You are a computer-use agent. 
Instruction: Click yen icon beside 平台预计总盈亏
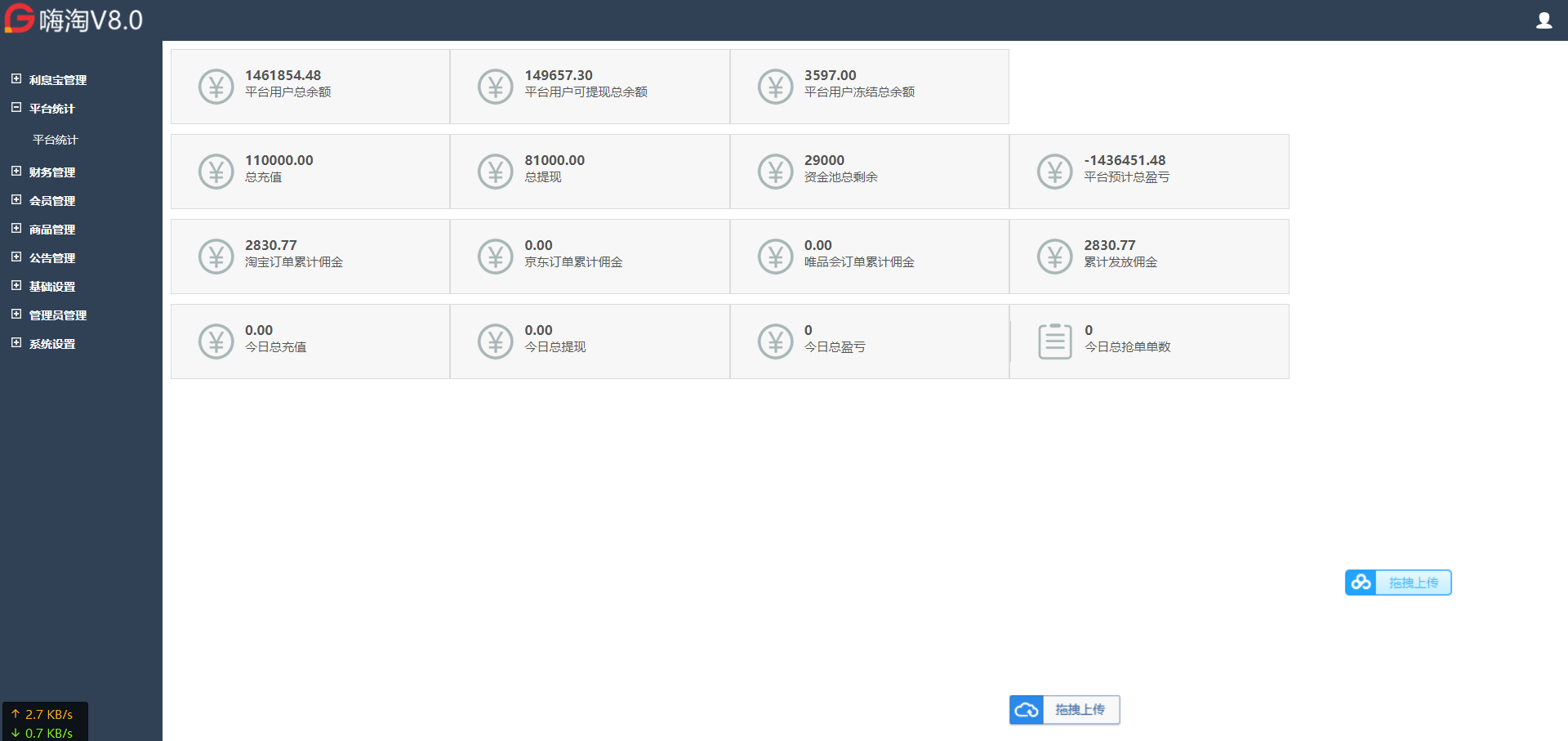(x=1054, y=172)
